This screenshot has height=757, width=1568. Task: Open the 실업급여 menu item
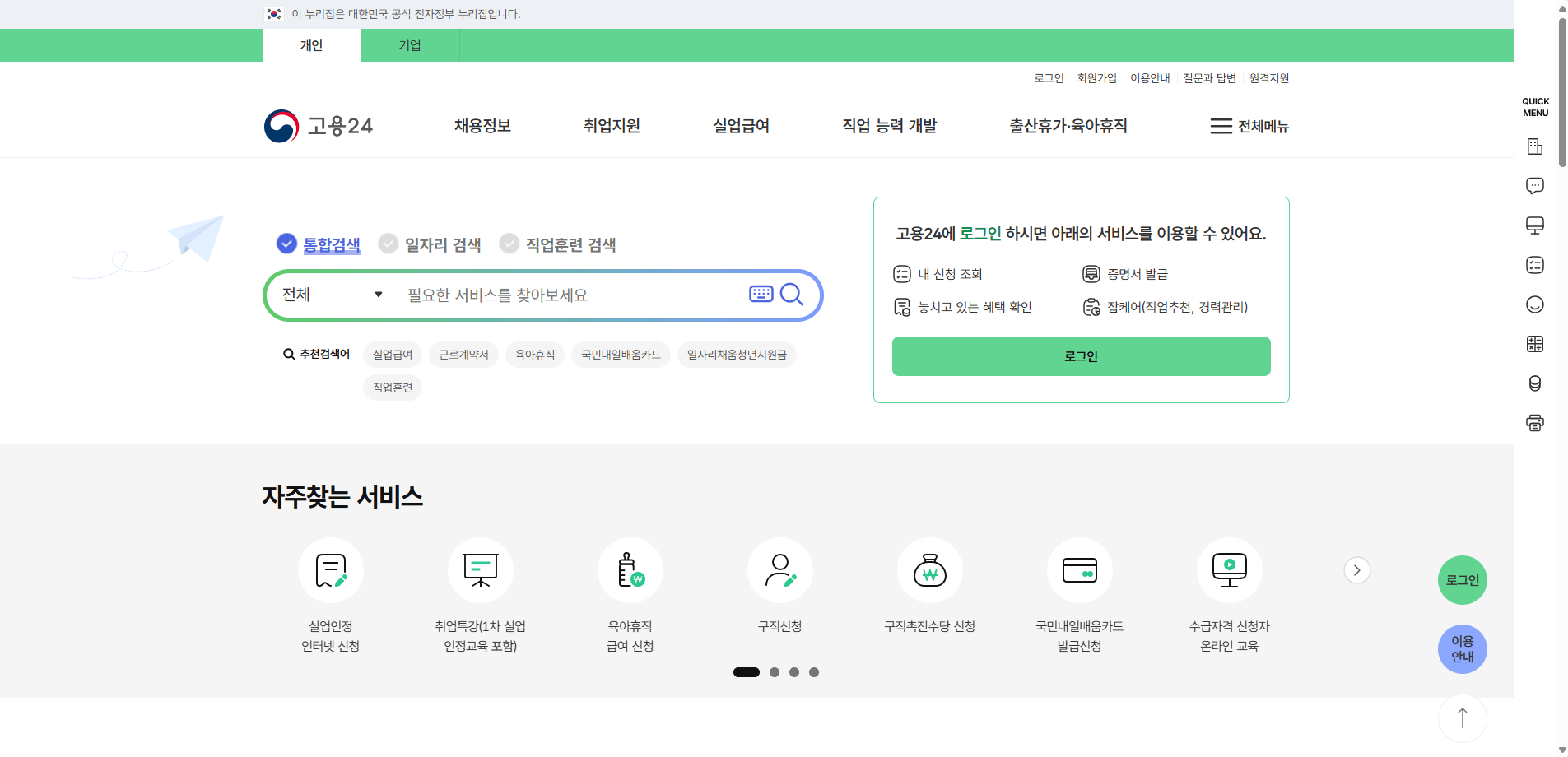740,126
